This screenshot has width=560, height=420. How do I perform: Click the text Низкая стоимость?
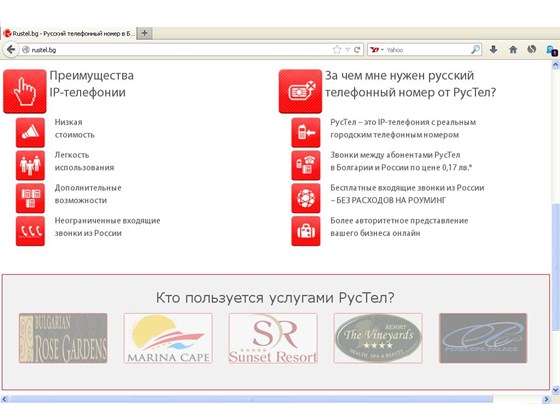75,129
